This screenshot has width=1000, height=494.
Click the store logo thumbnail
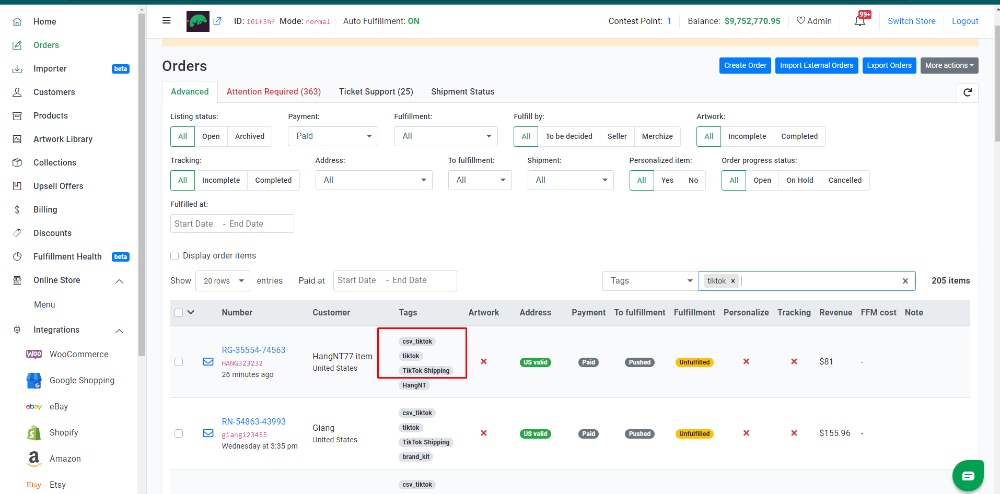click(x=198, y=21)
